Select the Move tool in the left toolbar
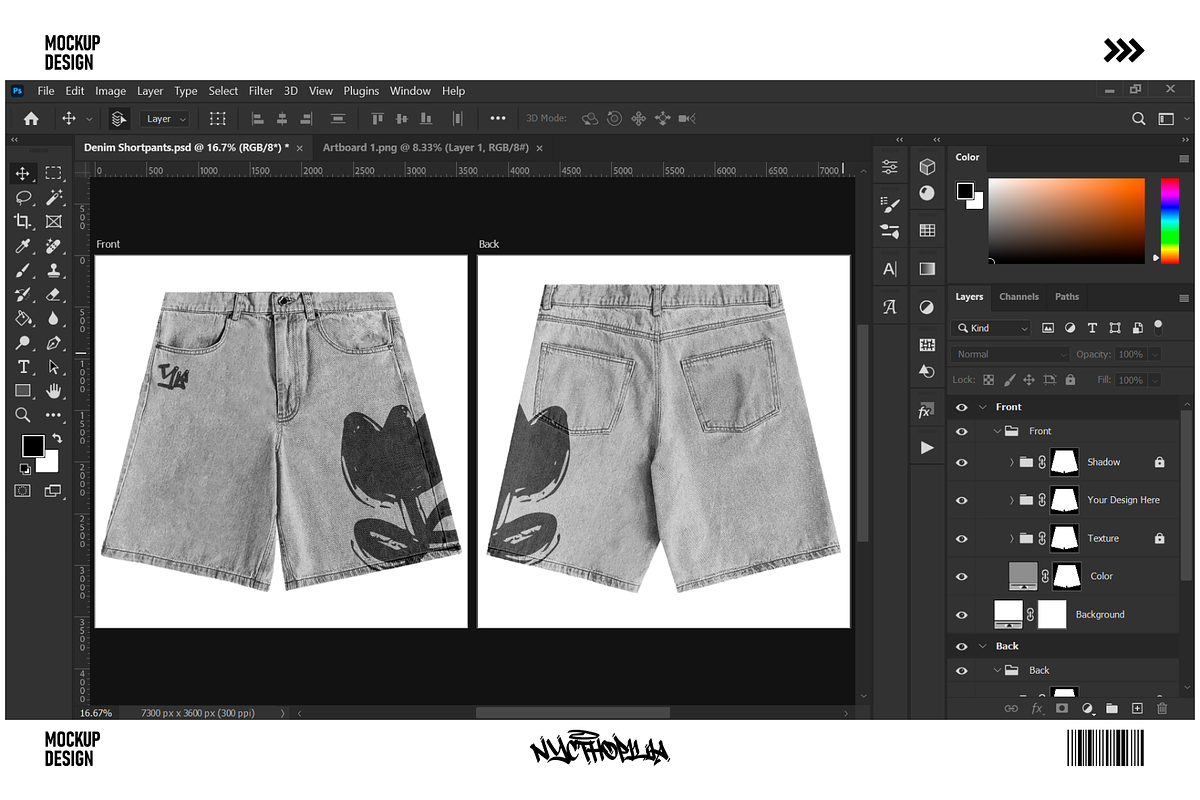Viewport: 1200px width, 800px height. point(23,173)
